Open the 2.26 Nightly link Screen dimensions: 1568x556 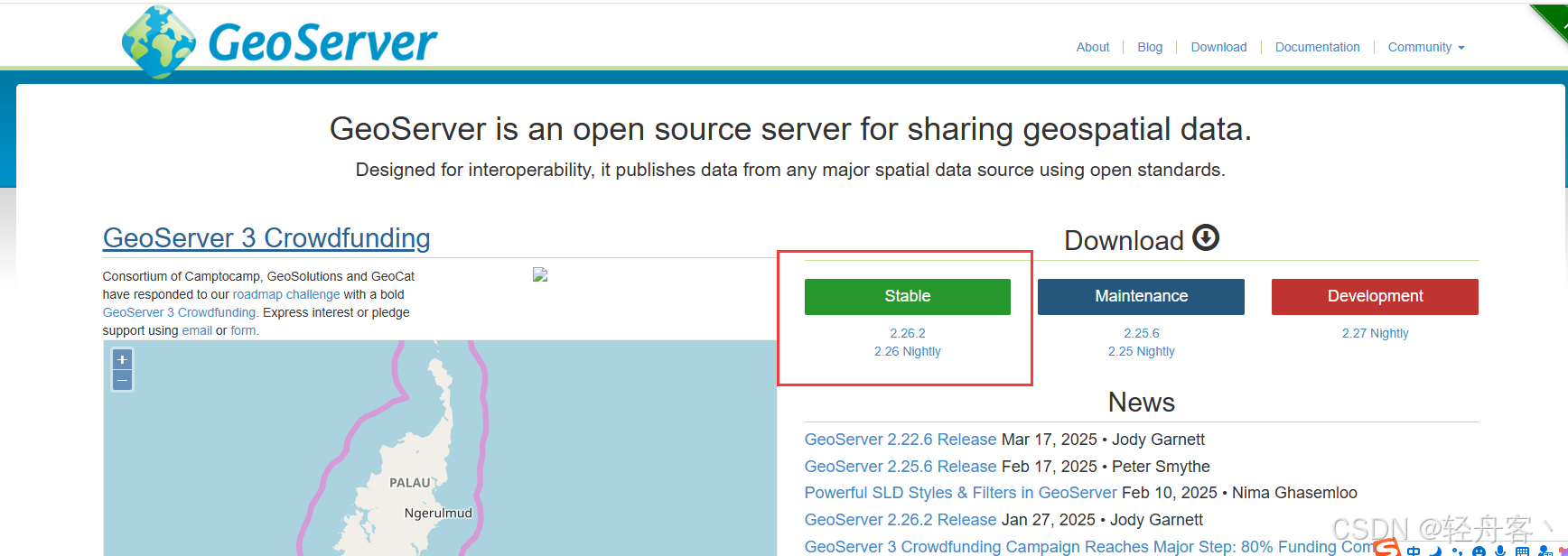coord(908,351)
